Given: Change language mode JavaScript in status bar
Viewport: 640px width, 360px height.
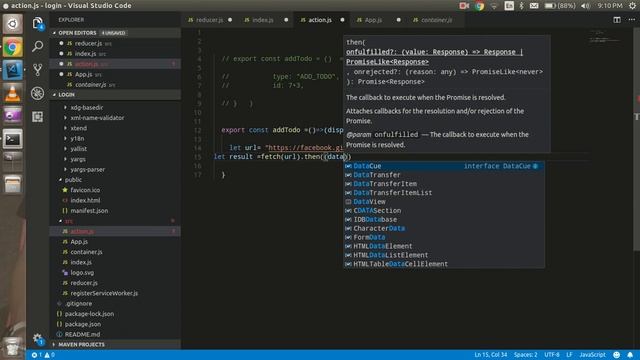Looking at the screenshot, I should pos(592,355).
